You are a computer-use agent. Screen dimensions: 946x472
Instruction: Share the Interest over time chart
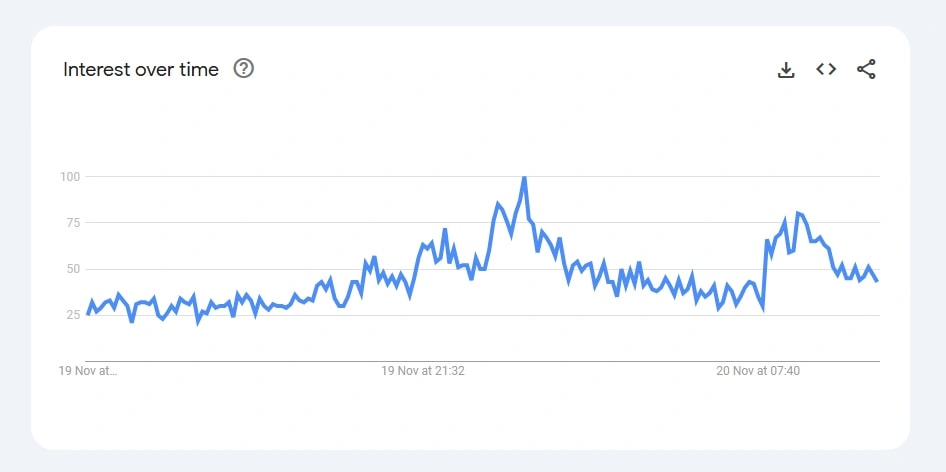[866, 69]
